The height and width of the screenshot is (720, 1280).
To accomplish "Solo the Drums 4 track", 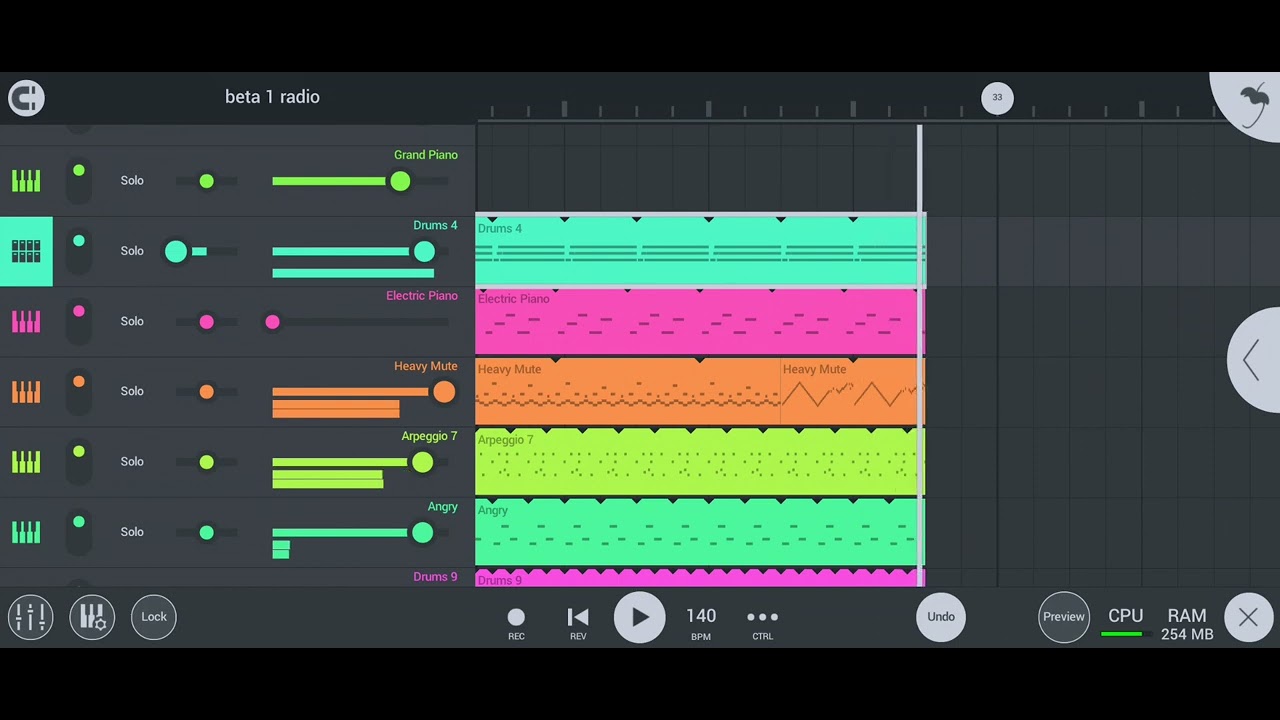I will click(132, 251).
